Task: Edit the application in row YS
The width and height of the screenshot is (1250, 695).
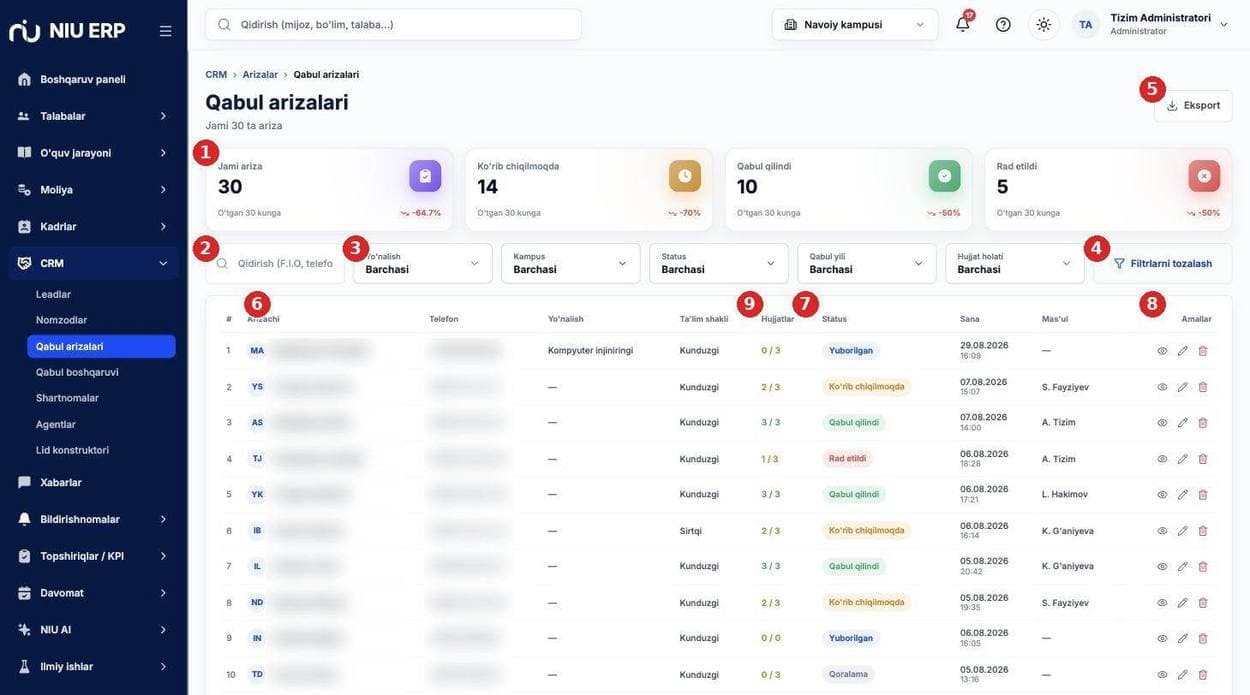Action: pos(1183,387)
